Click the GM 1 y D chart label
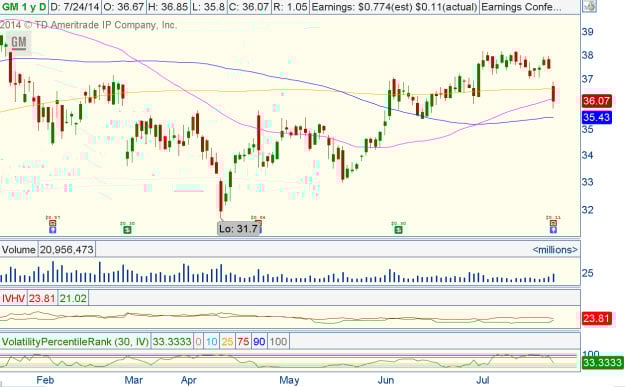 [24, 7]
